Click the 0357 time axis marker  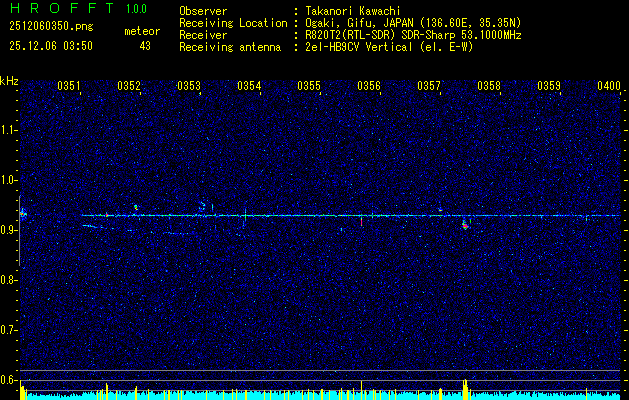tap(429, 85)
